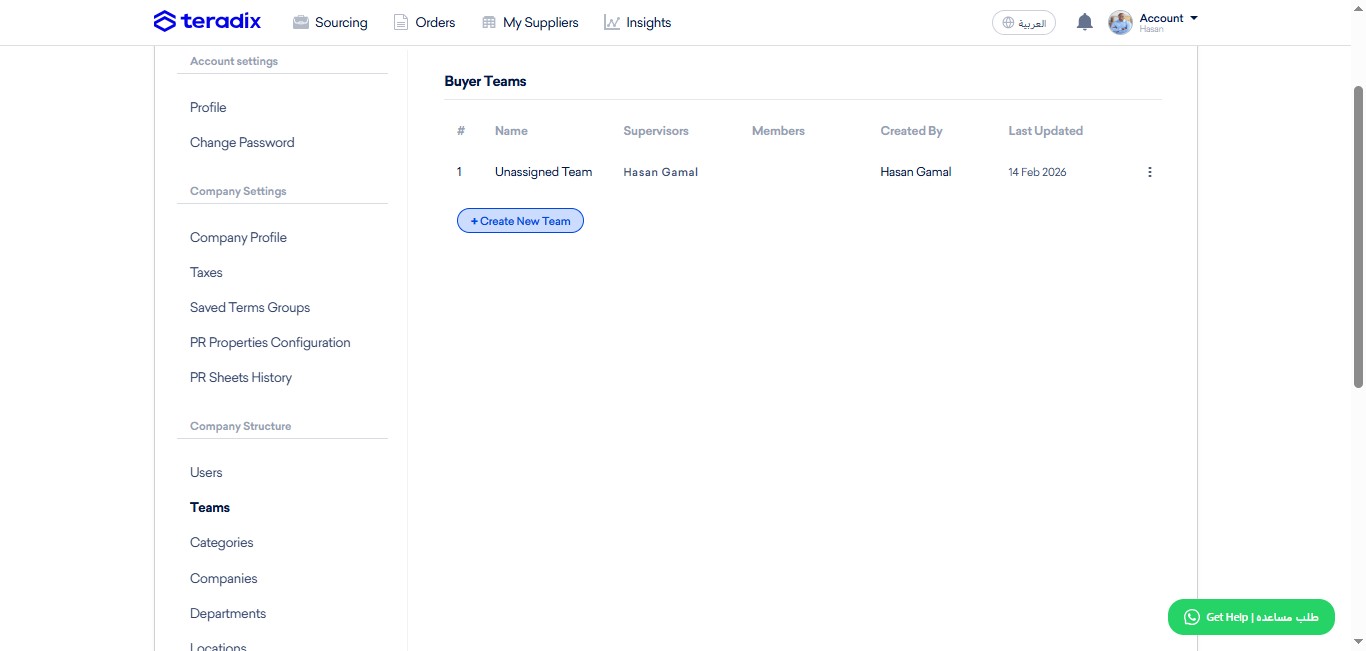1366x651 pixels.
Task: Click the user avatar picture
Action: [1120, 22]
